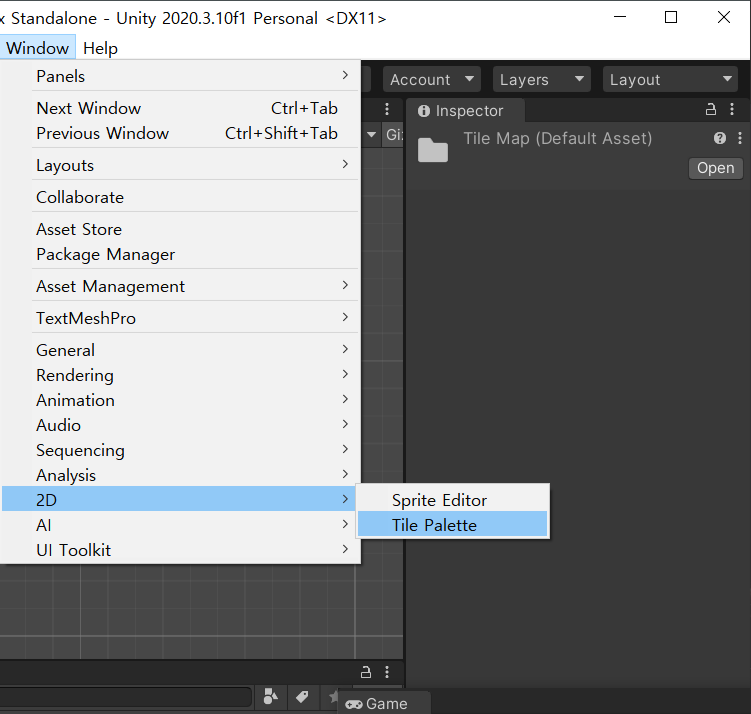Minimize the Unity window
The height and width of the screenshot is (714, 751).
[620, 18]
